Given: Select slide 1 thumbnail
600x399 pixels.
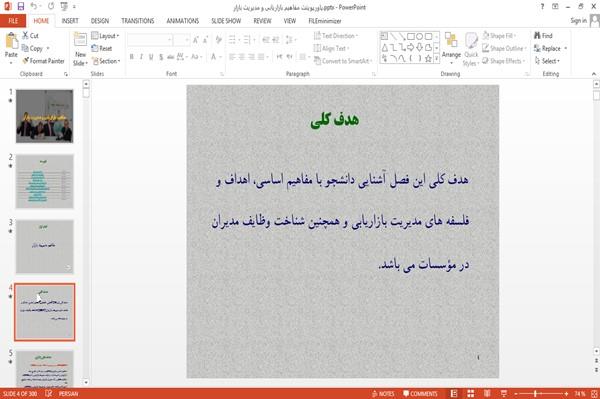Looking at the screenshot, I should [x=45, y=116].
